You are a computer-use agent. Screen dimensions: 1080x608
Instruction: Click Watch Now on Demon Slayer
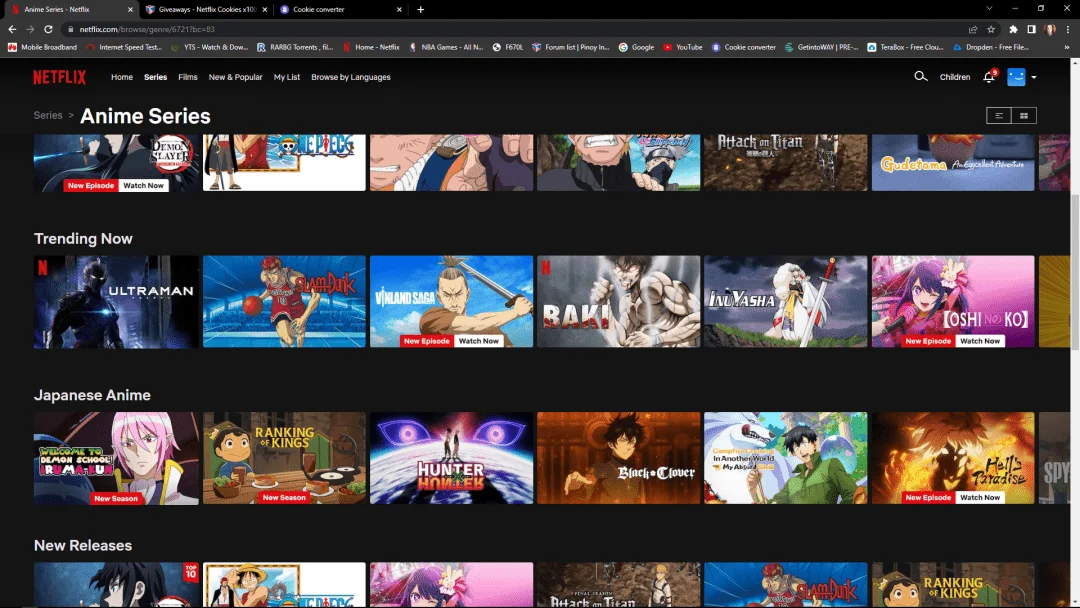click(x=143, y=185)
